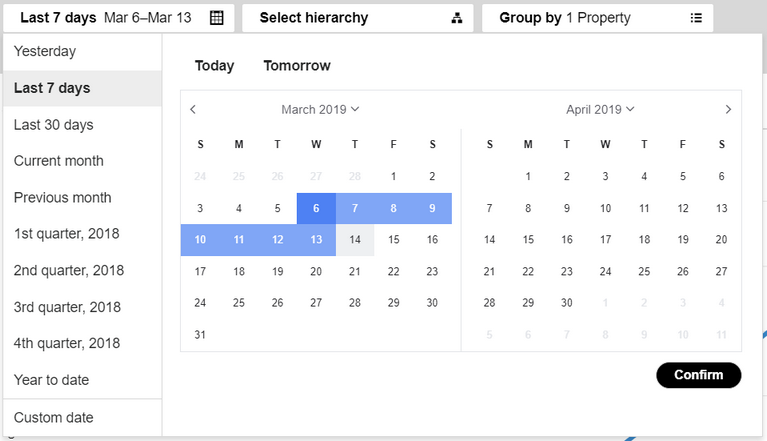Expand the March 2019 month dropdown

click(x=320, y=110)
